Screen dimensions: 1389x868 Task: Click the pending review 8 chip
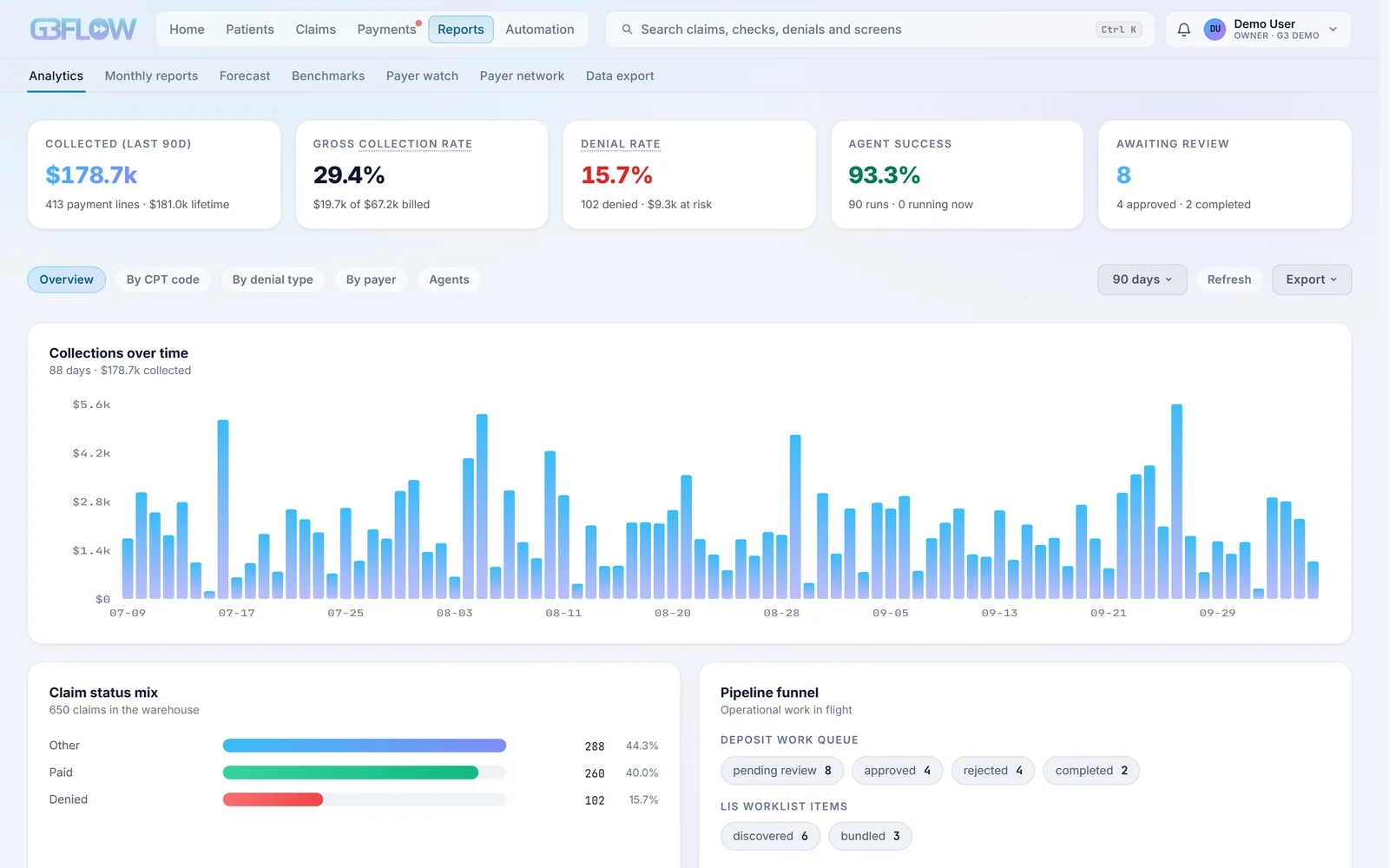tap(782, 771)
